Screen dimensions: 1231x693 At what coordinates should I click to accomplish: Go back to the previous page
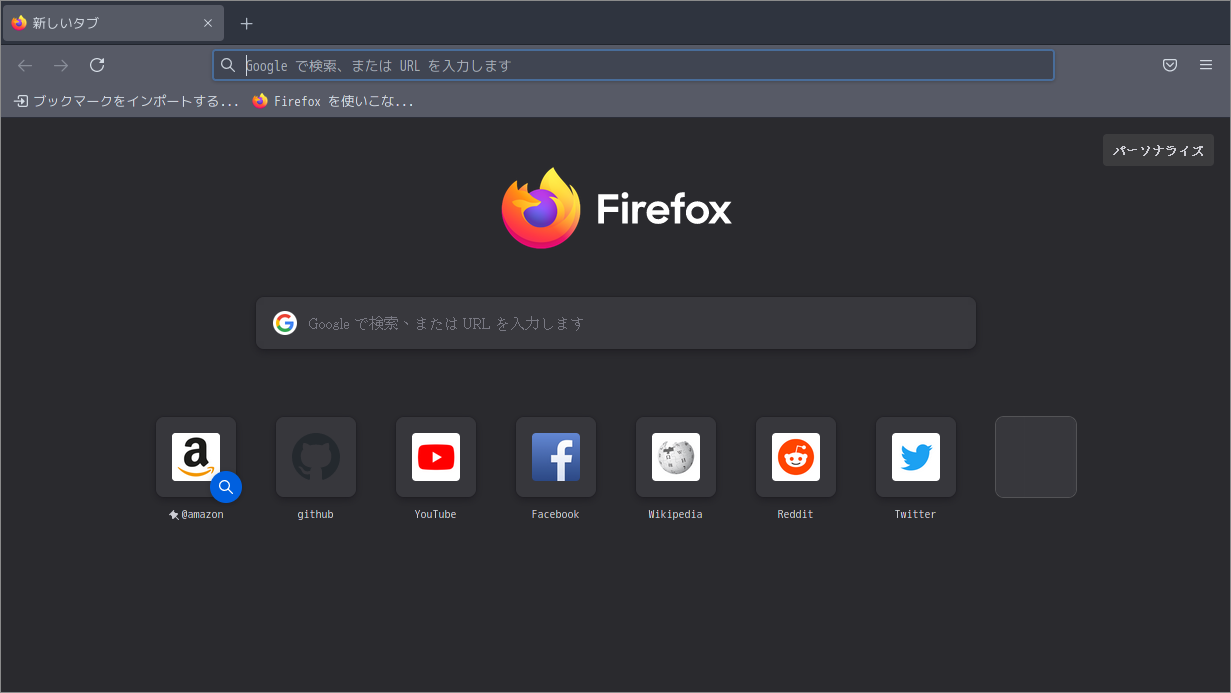(x=25, y=65)
